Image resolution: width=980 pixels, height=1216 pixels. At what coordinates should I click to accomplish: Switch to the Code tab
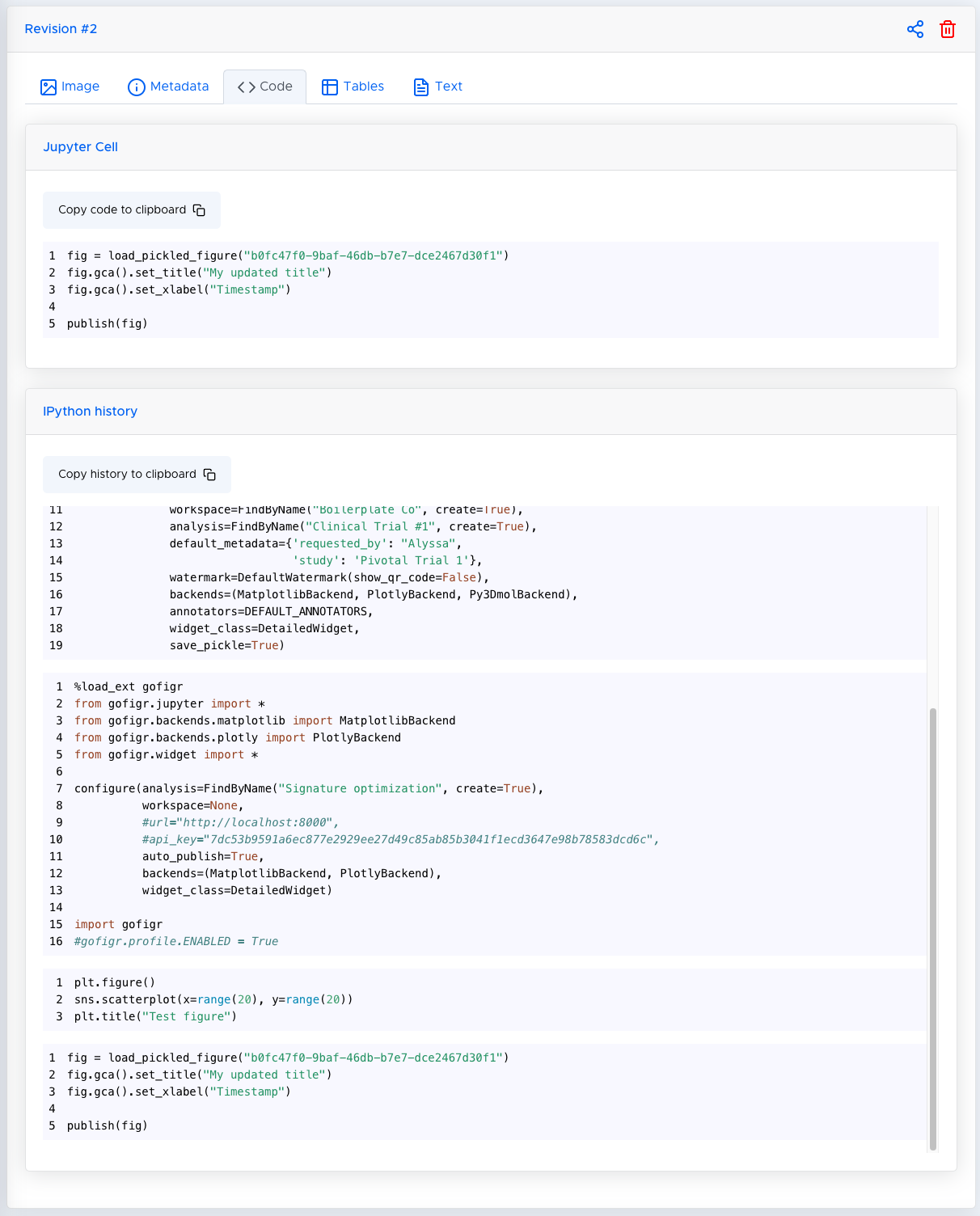click(264, 87)
